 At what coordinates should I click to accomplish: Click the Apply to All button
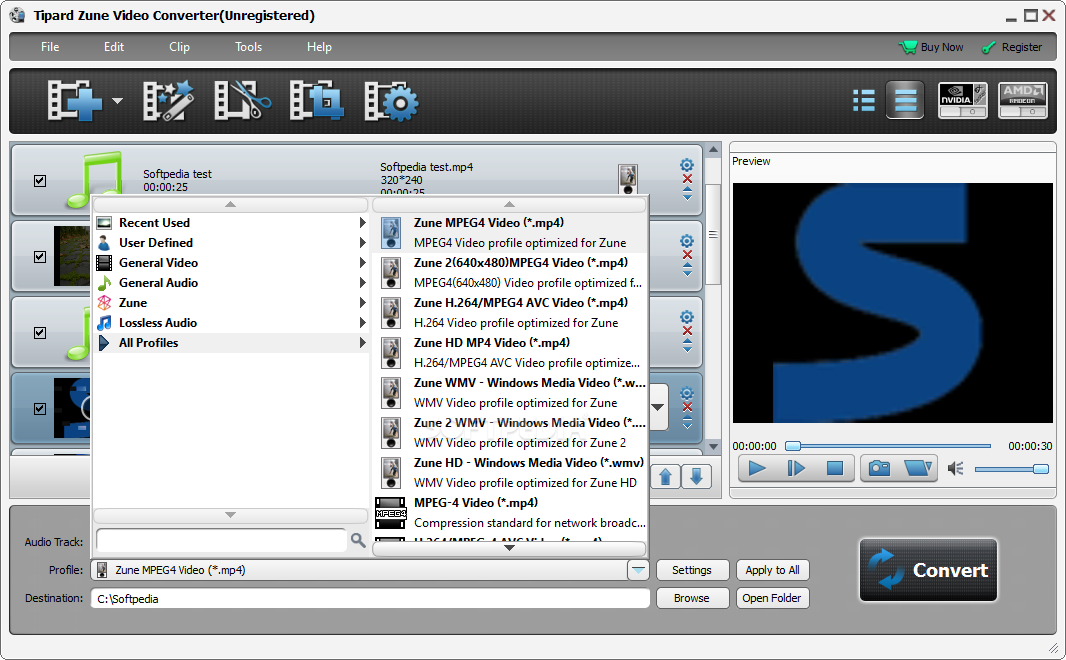coord(772,570)
